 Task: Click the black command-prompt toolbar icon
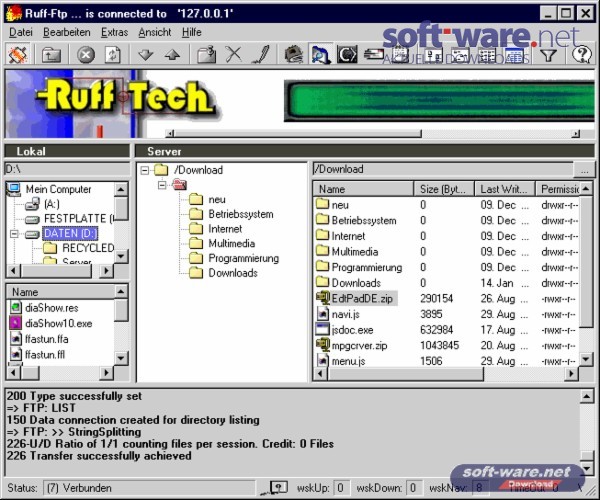coord(347,55)
